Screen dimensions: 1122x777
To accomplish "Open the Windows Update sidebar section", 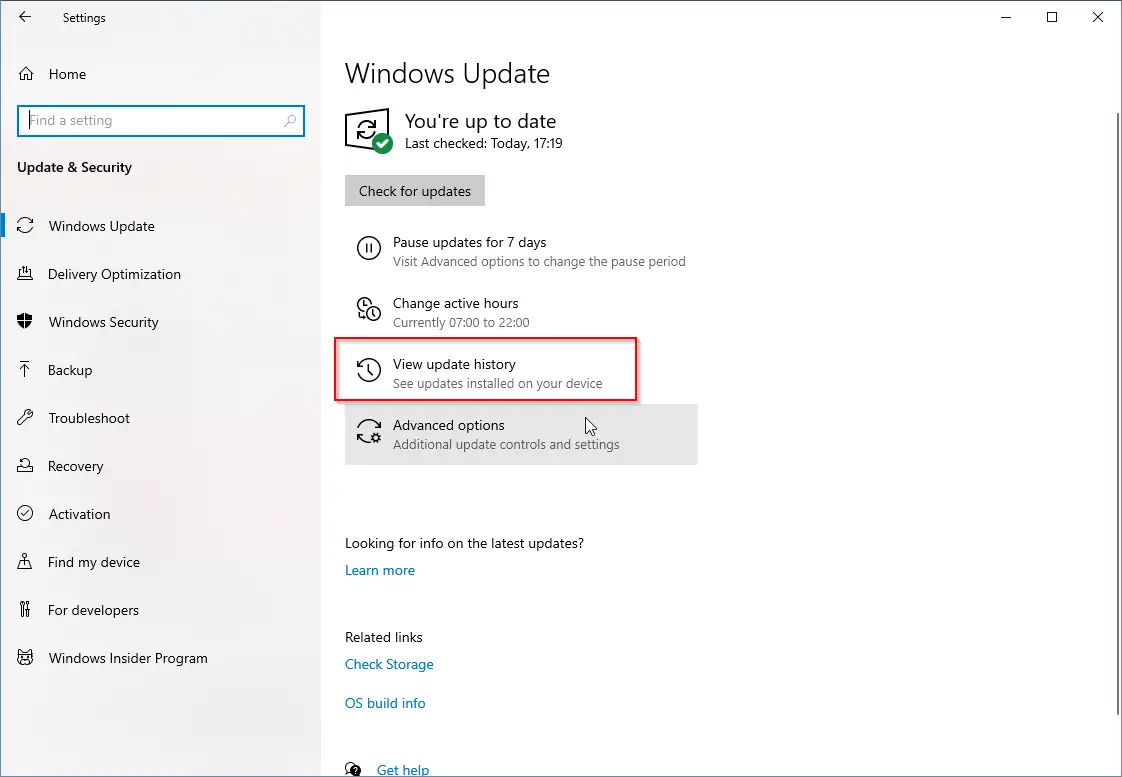I will point(160,225).
